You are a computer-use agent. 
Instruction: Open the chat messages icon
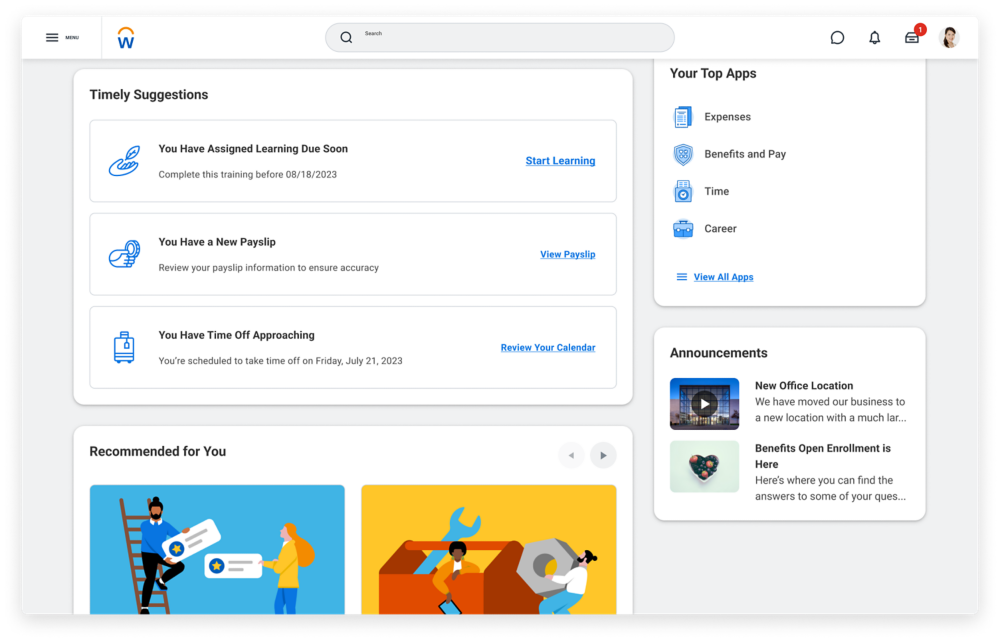(838, 37)
